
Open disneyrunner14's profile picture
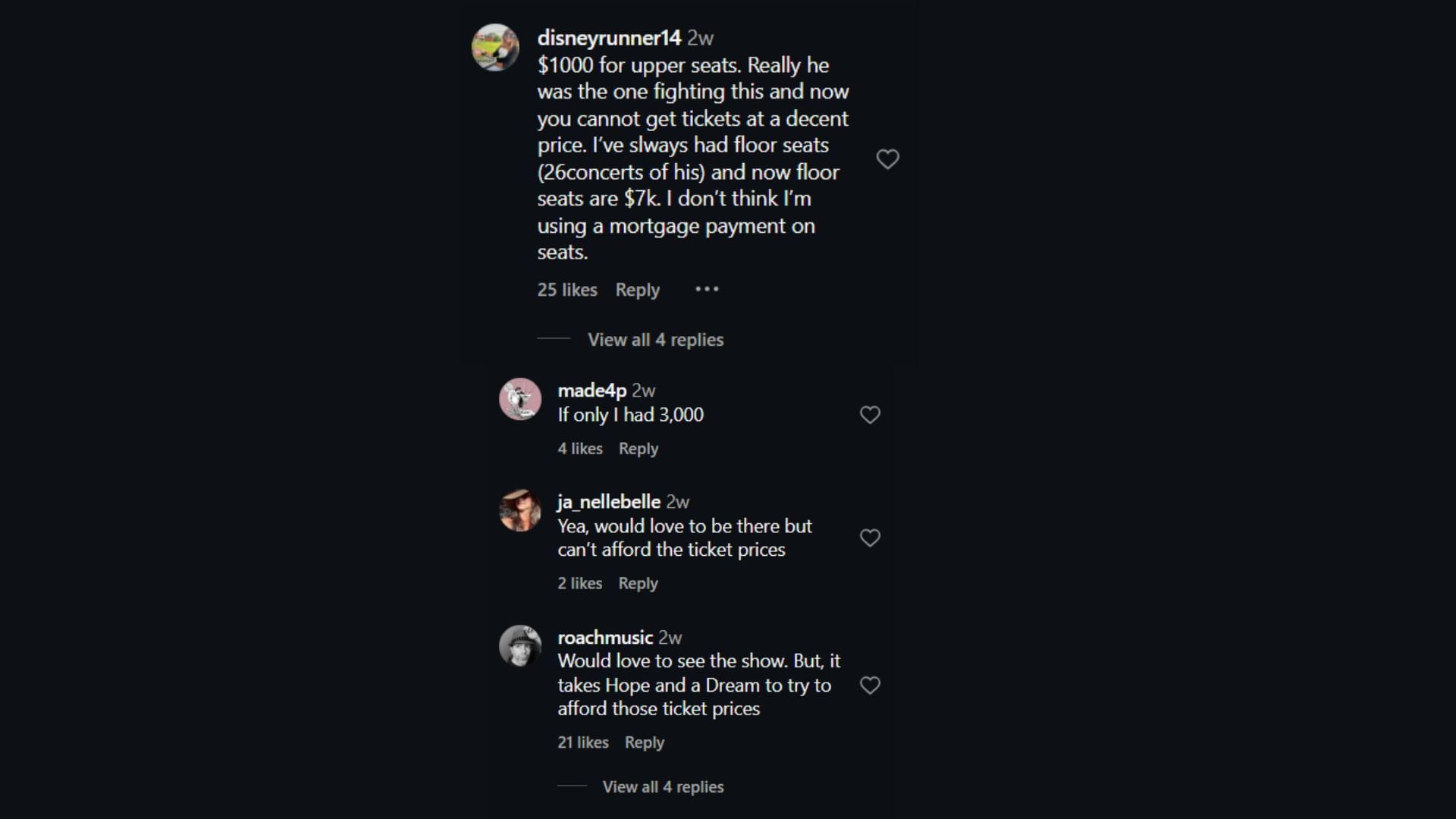[x=495, y=47]
